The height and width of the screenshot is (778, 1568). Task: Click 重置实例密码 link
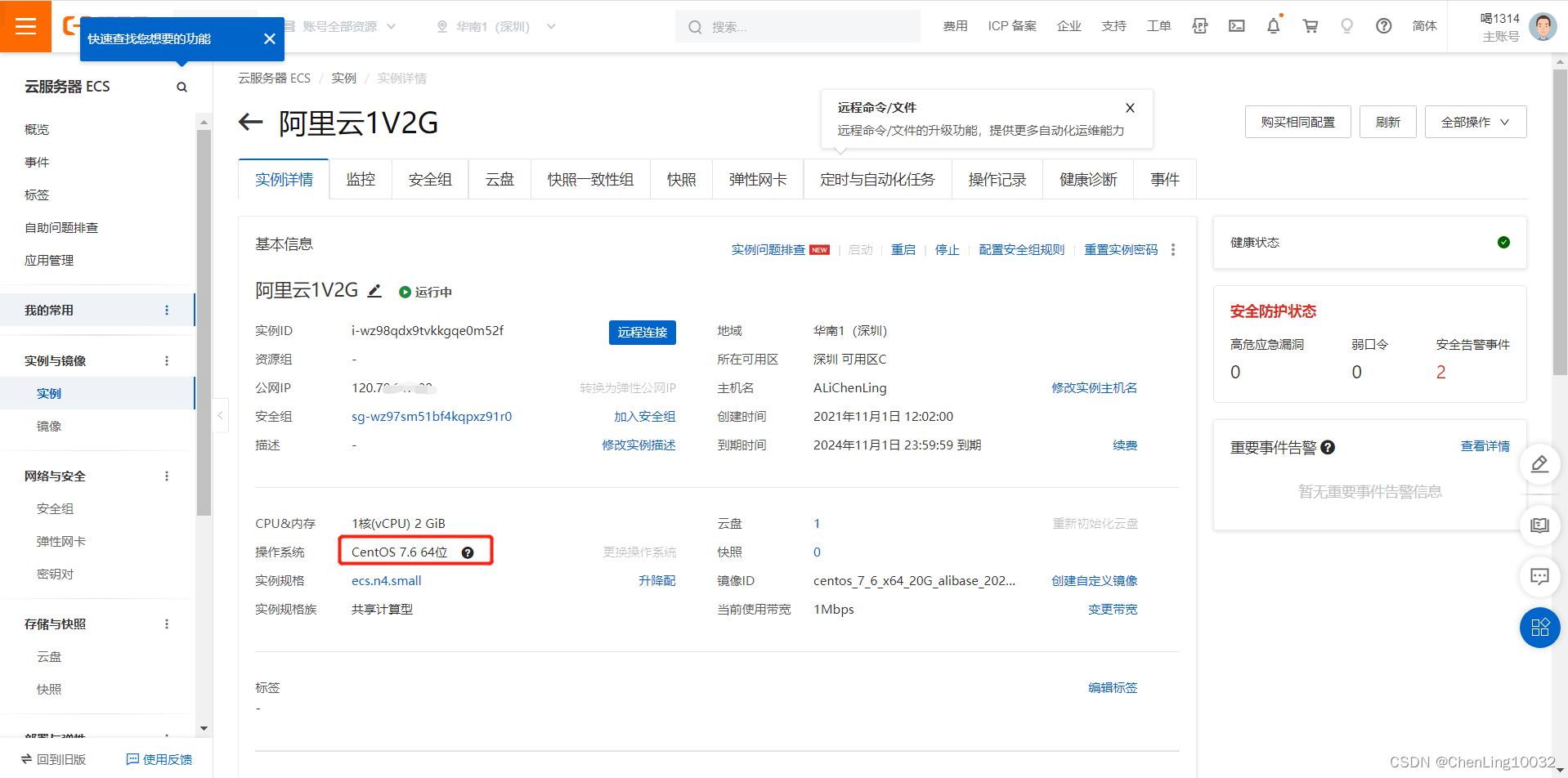pos(1121,249)
